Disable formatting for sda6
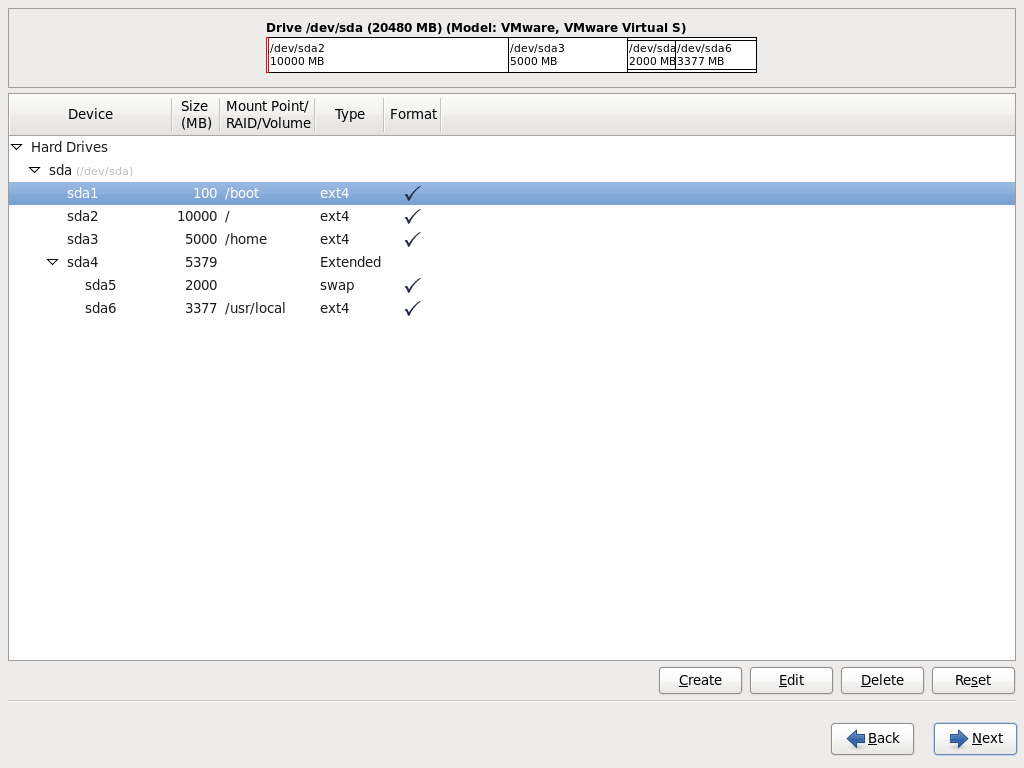This screenshot has width=1024, height=768. 411,308
